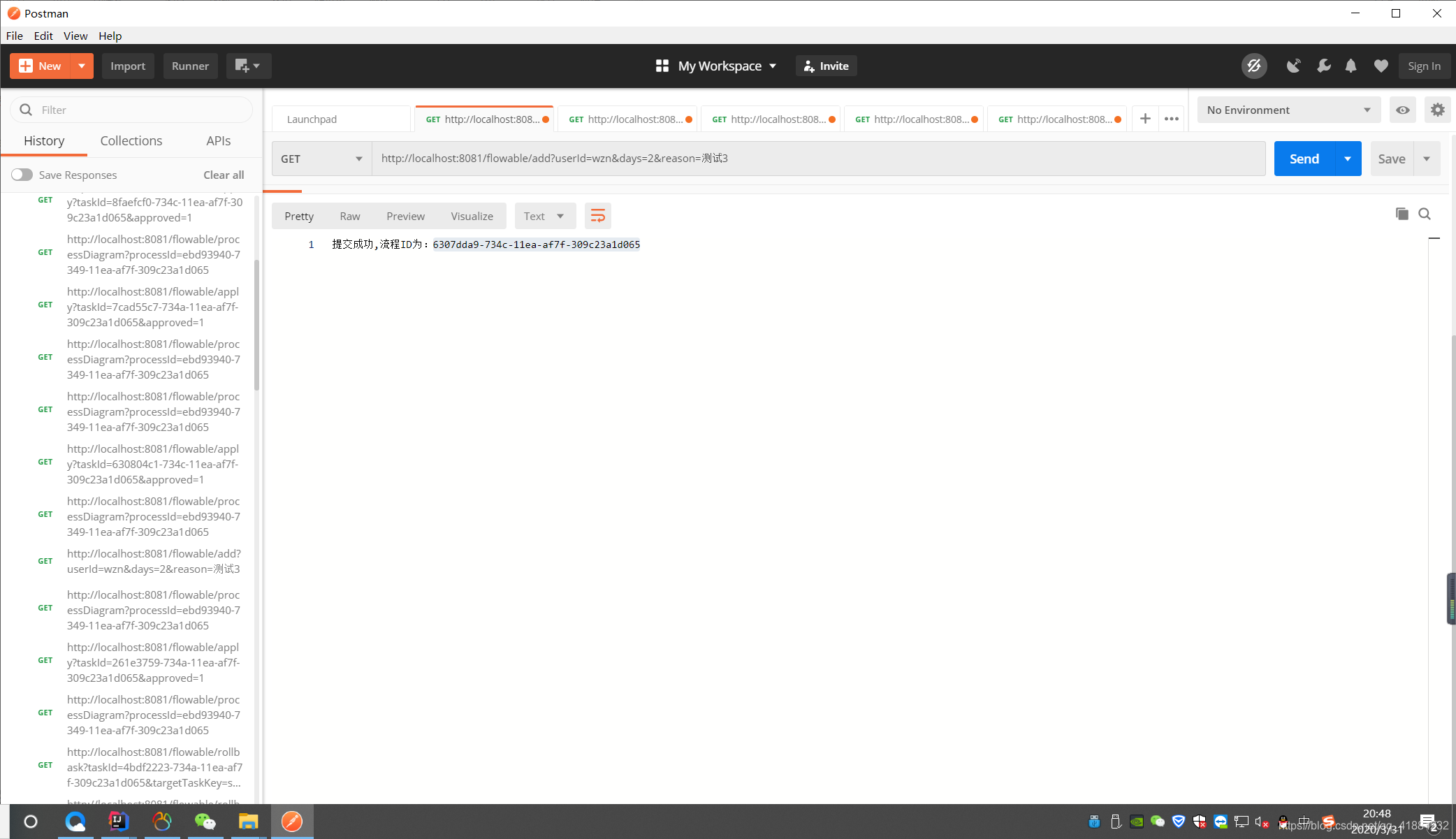Switch to the Collections tab
Viewport: 1456px width, 839px height.
click(131, 140)
